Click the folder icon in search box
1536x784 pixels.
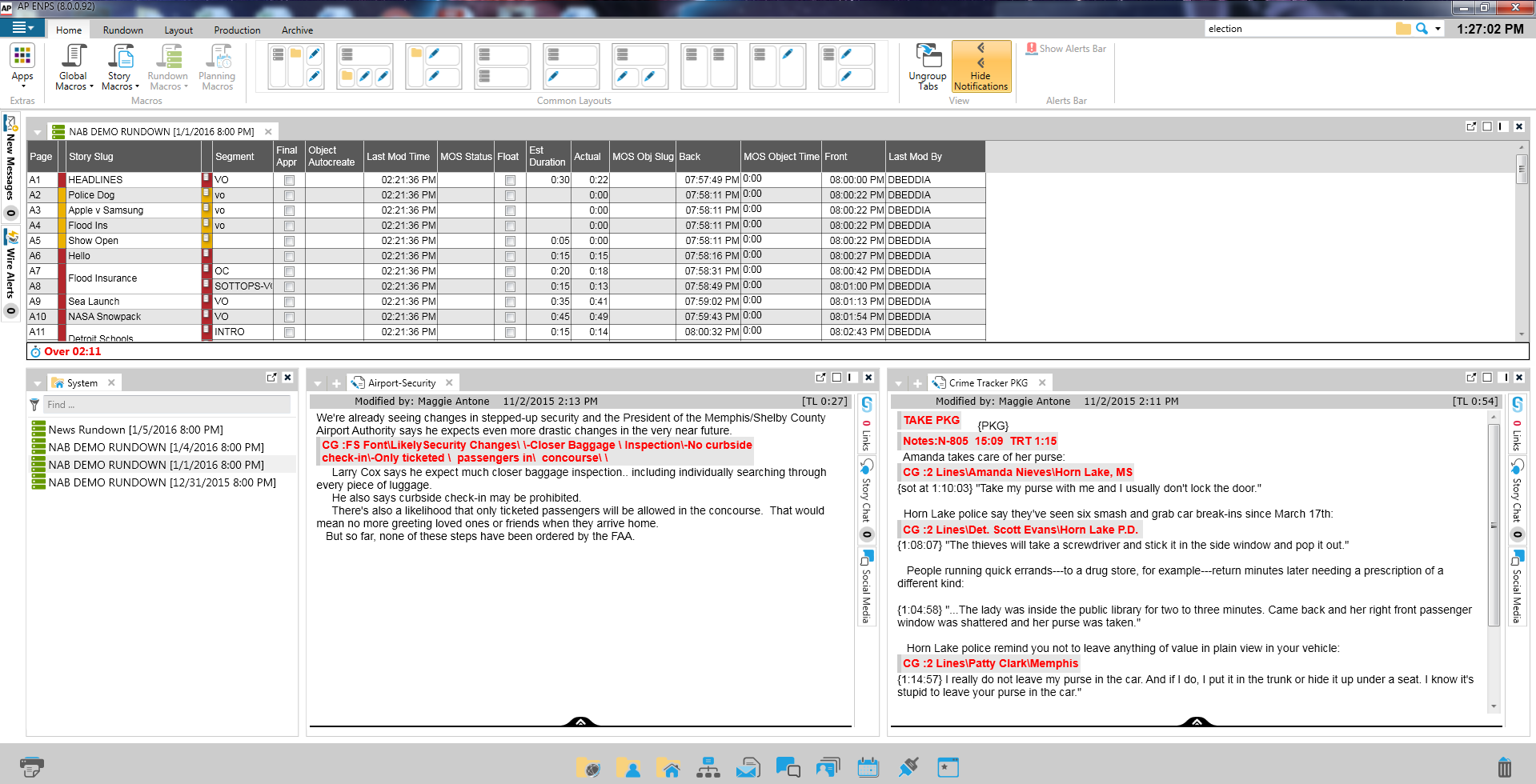[1403, 29]
